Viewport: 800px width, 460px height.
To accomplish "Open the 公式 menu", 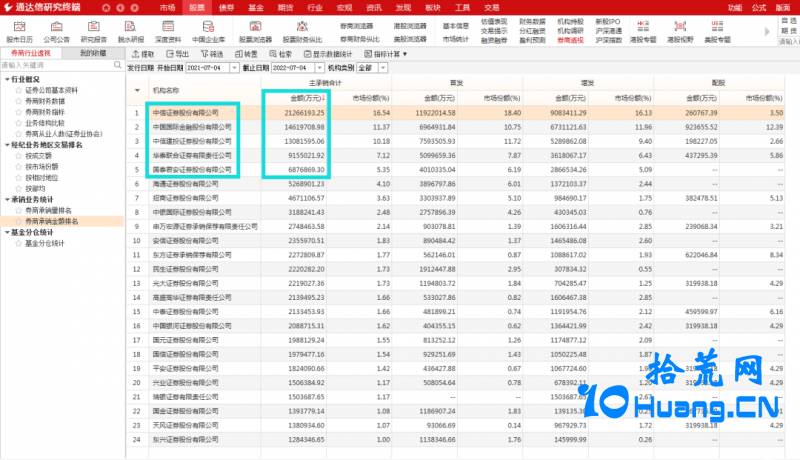I will click(x=759, y=8).
